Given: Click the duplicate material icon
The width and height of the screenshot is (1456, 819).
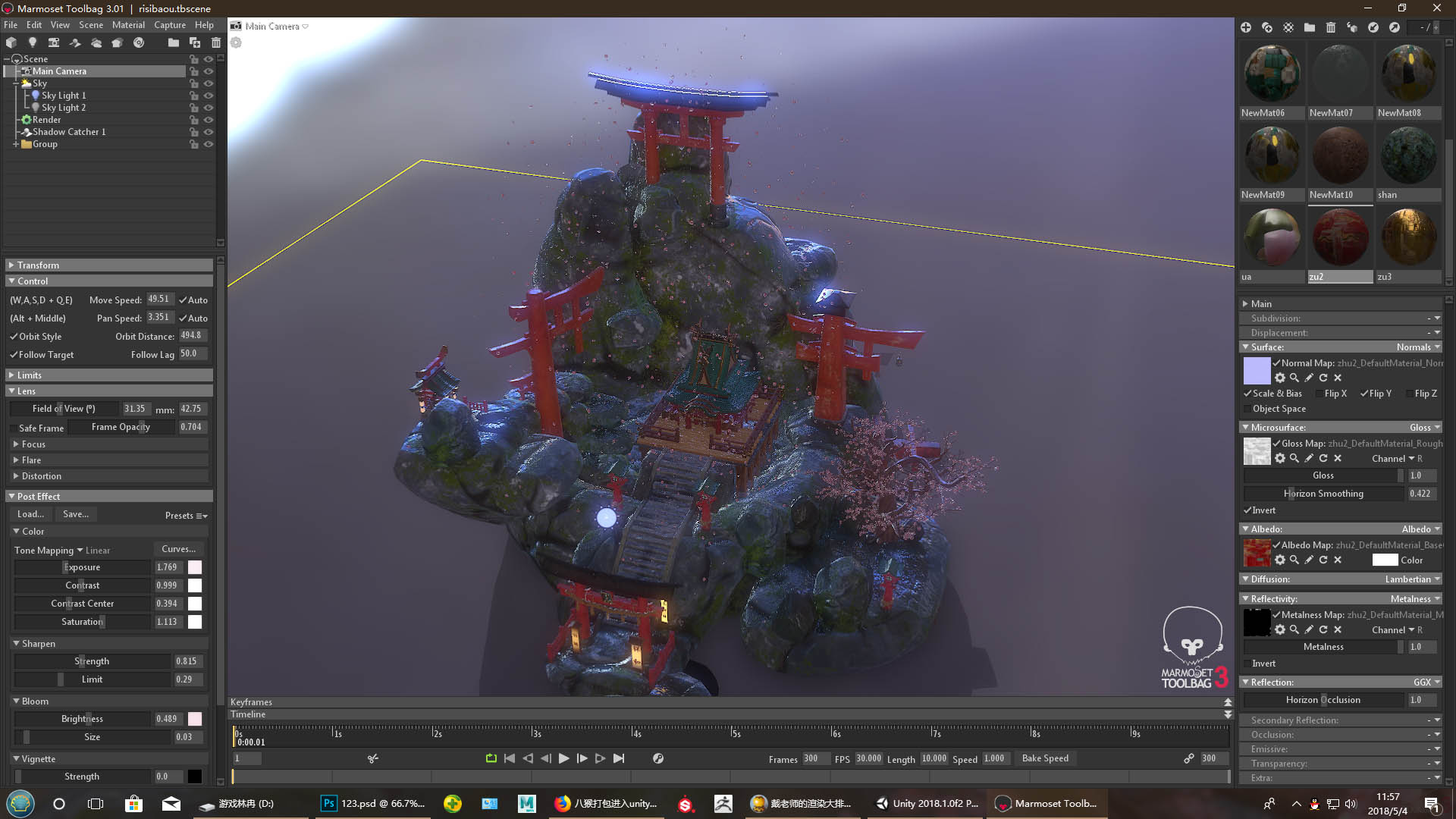Looking at the screenshot, I should click(1267, 27).
